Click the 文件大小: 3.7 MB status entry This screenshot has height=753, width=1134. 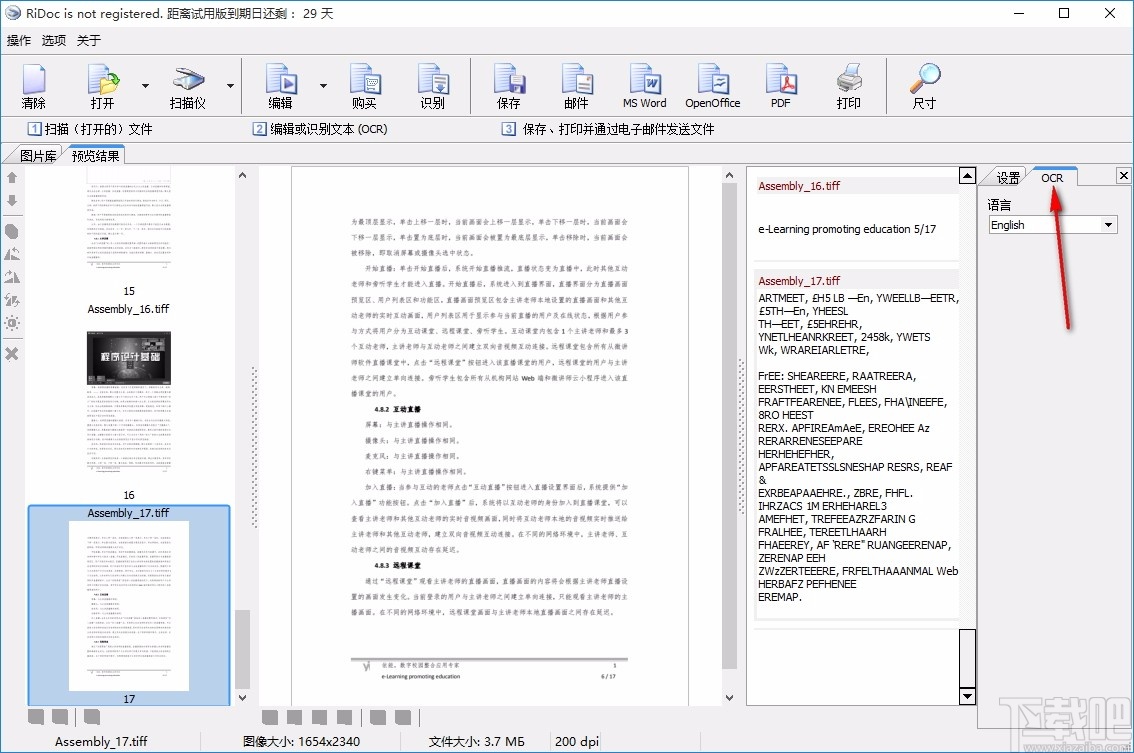click(477, 741)
